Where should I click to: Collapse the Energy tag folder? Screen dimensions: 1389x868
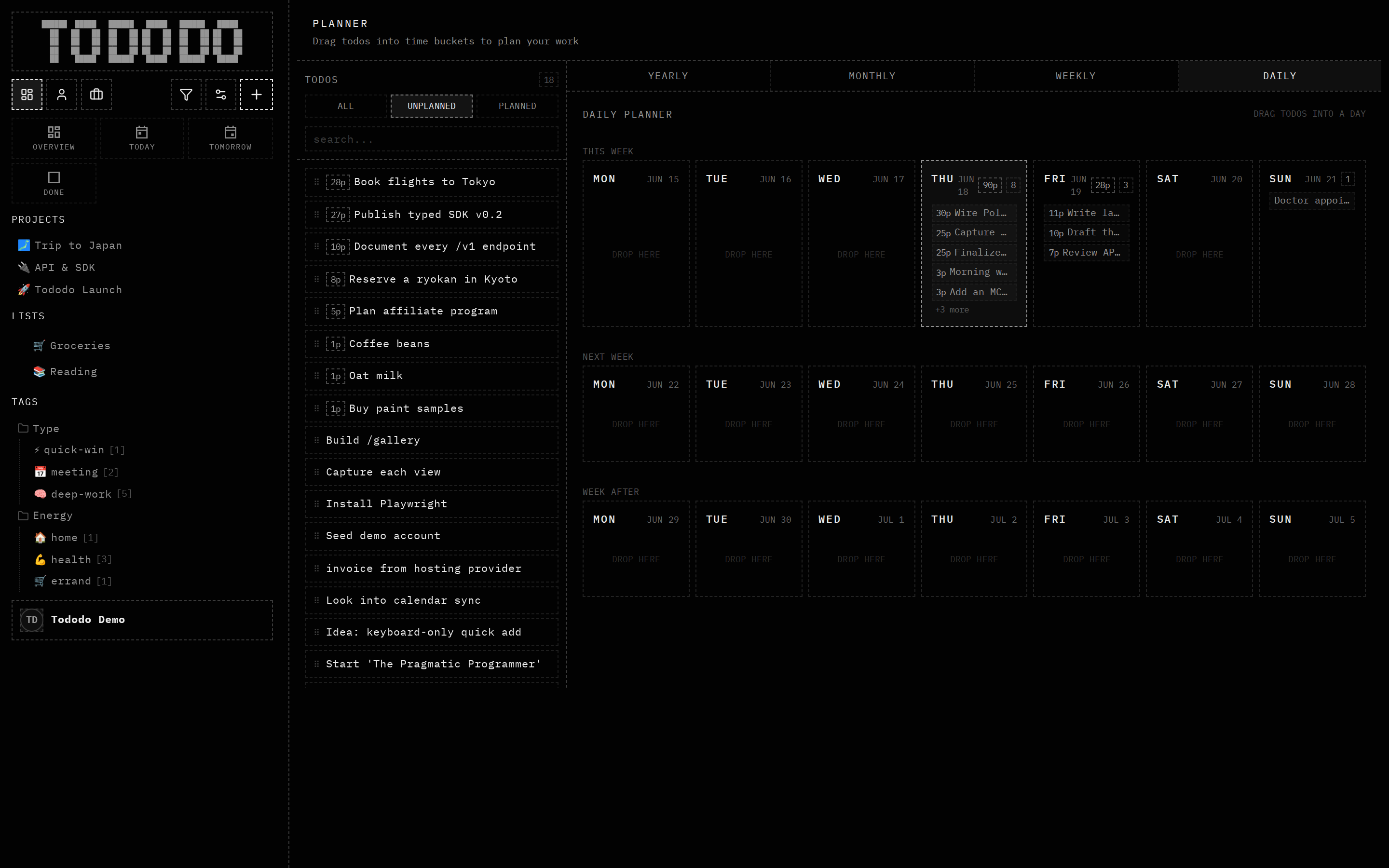click(45, 515)
